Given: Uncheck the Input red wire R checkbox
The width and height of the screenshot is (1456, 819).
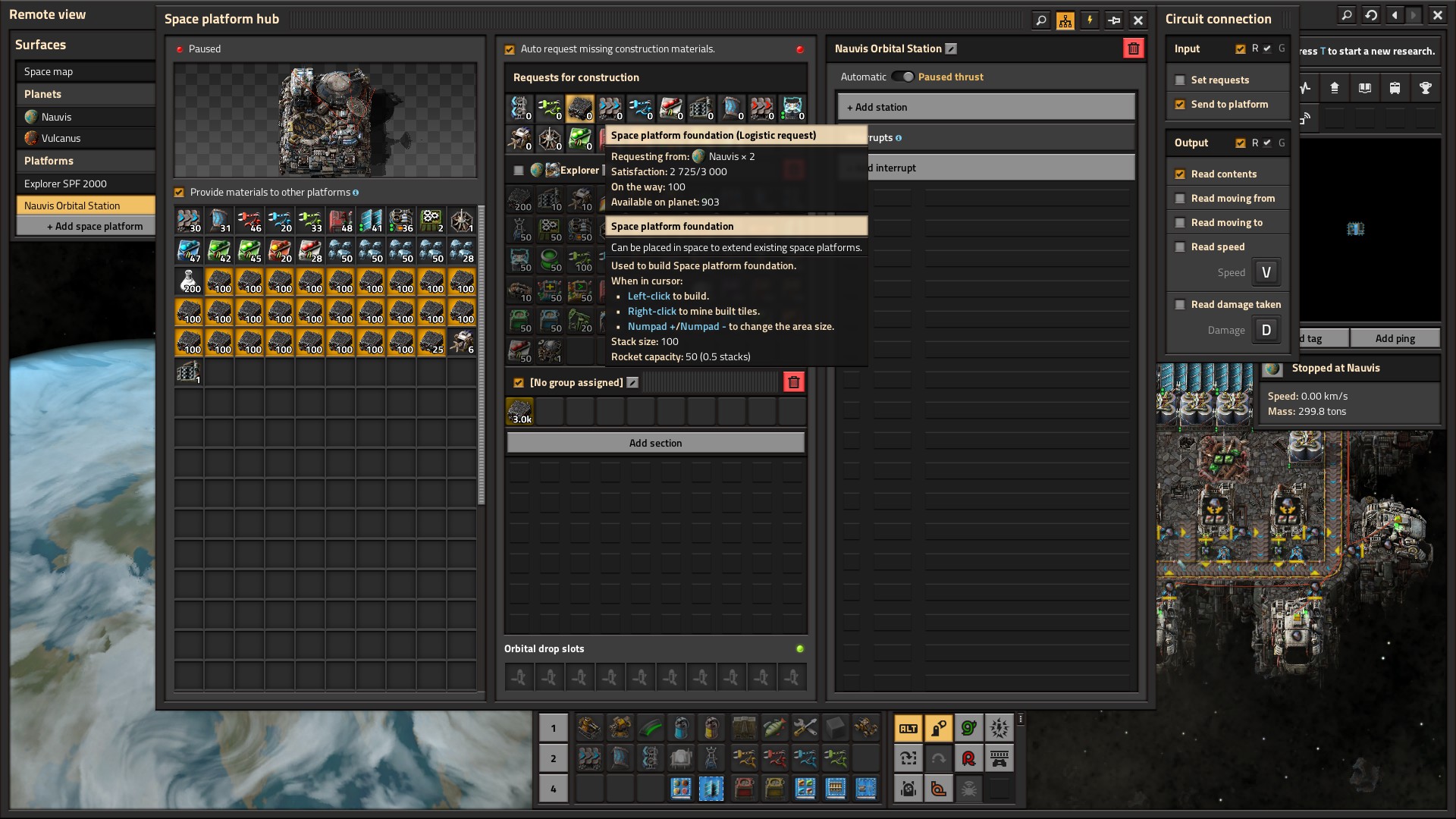Looking at the screenshot, I should (1241, 49).
